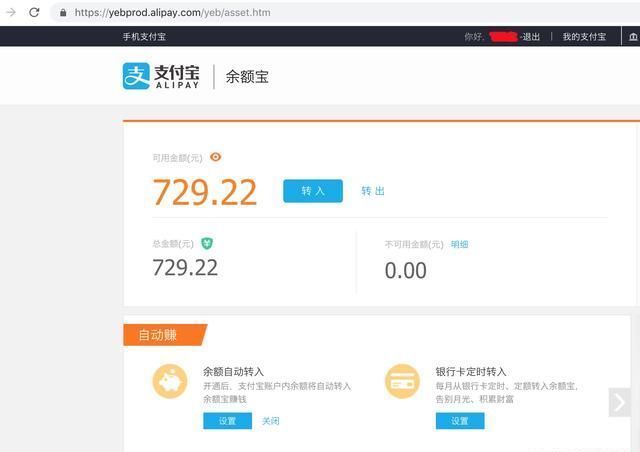
Task: Click the 银行卡定时转入 heading
Action: (x=471, y=372)
